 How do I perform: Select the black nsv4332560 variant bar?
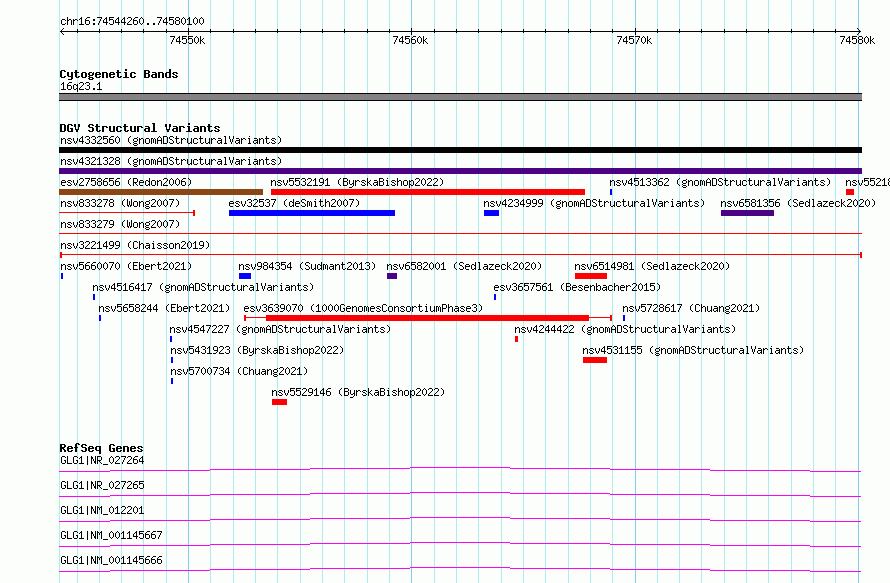click(x=460, y=150)
